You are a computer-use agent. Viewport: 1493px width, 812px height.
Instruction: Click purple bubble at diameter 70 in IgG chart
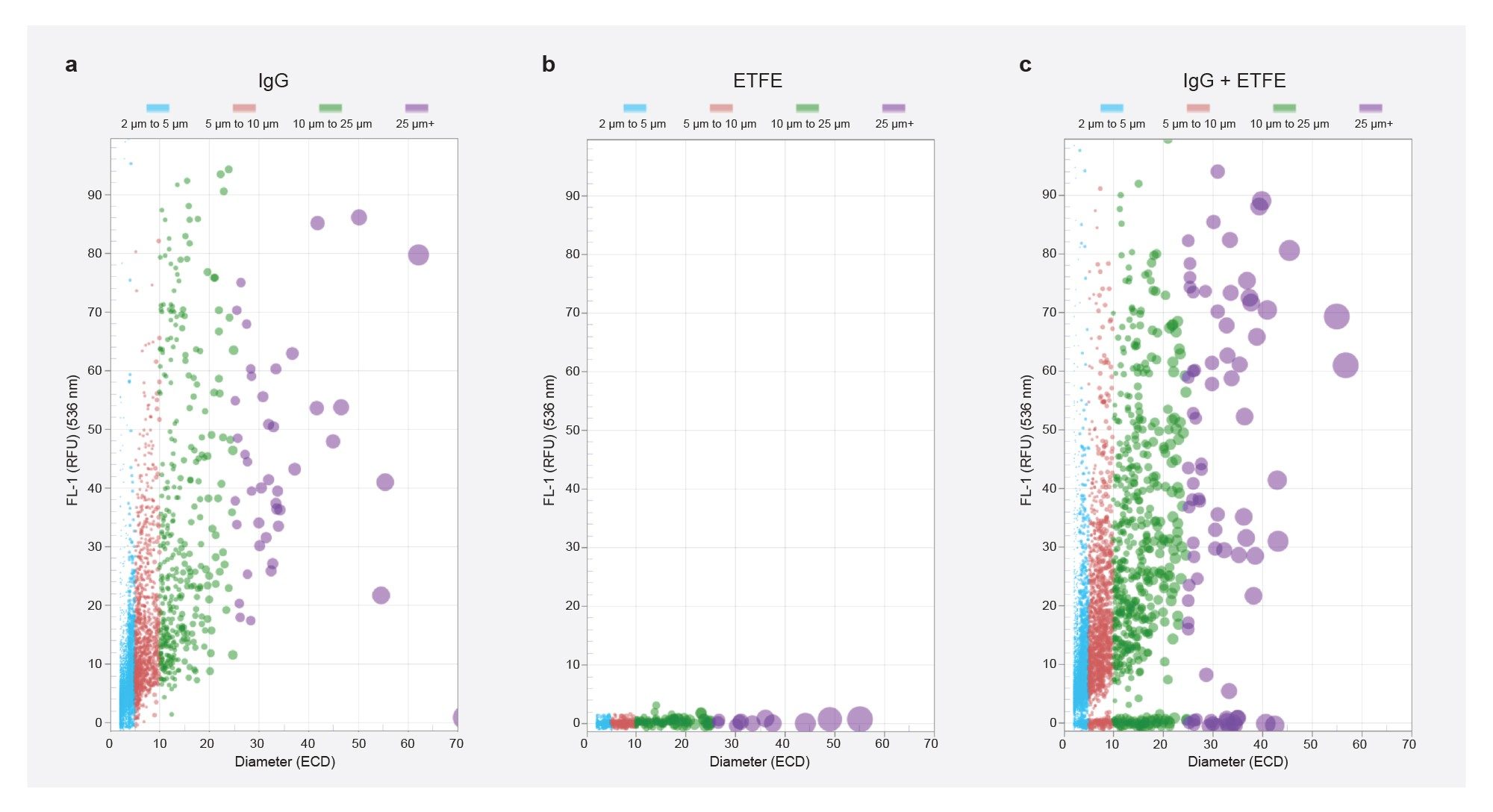(456, 717)
